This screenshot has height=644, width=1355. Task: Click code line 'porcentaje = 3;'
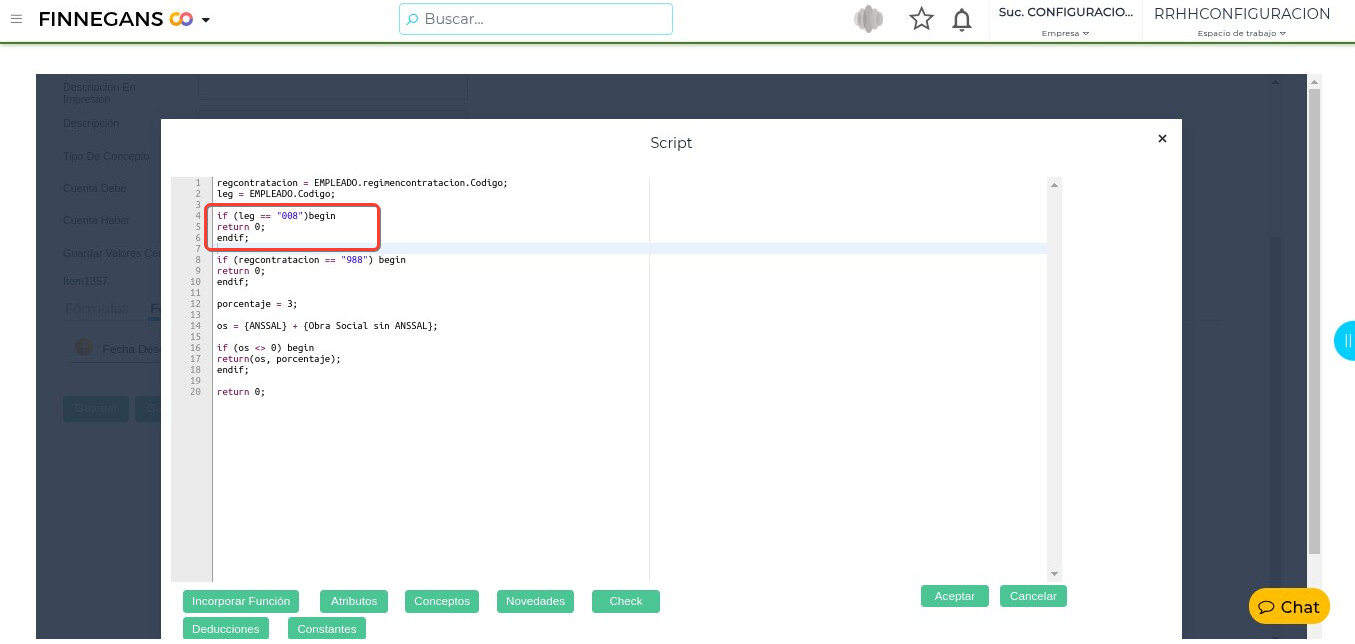click(257, 304)
